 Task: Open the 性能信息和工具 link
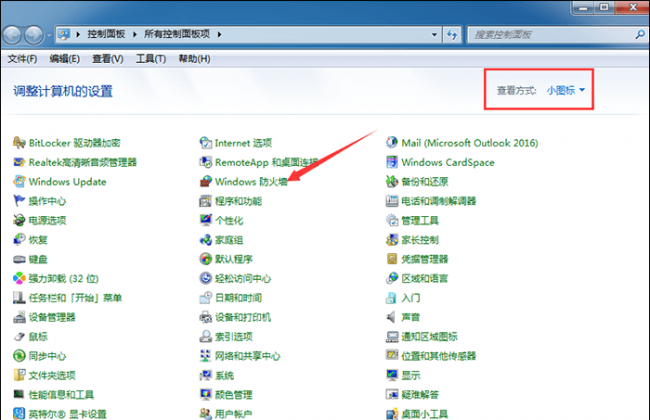point(61,395)
